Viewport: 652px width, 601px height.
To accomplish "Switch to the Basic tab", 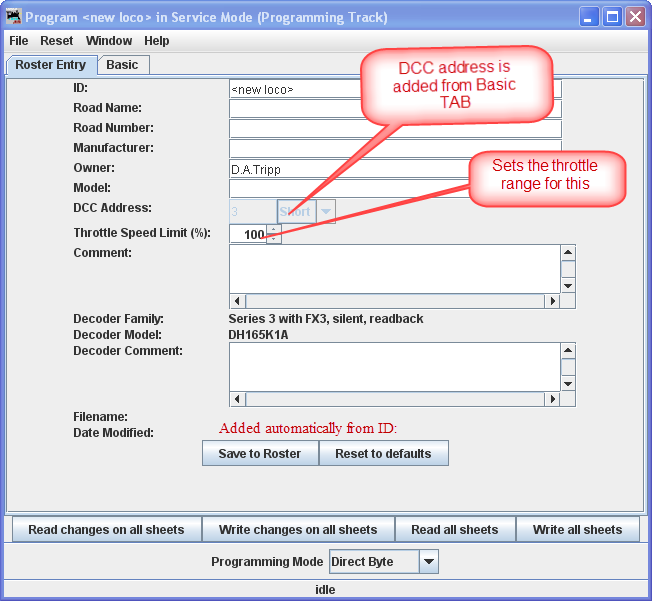I will coord(123,65).
